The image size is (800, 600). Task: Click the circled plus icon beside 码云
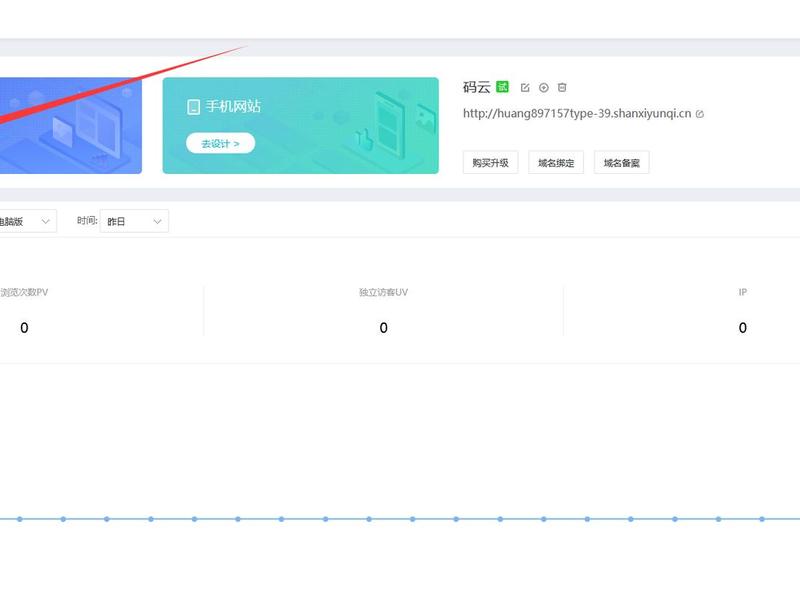click(x=543, y=88)
